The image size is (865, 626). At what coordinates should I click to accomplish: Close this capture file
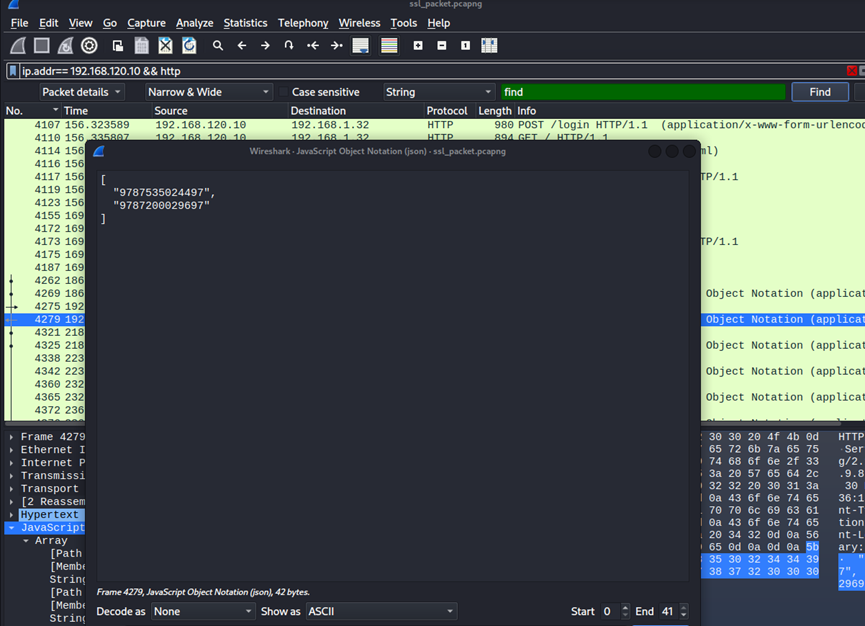[x=165, y=45]
